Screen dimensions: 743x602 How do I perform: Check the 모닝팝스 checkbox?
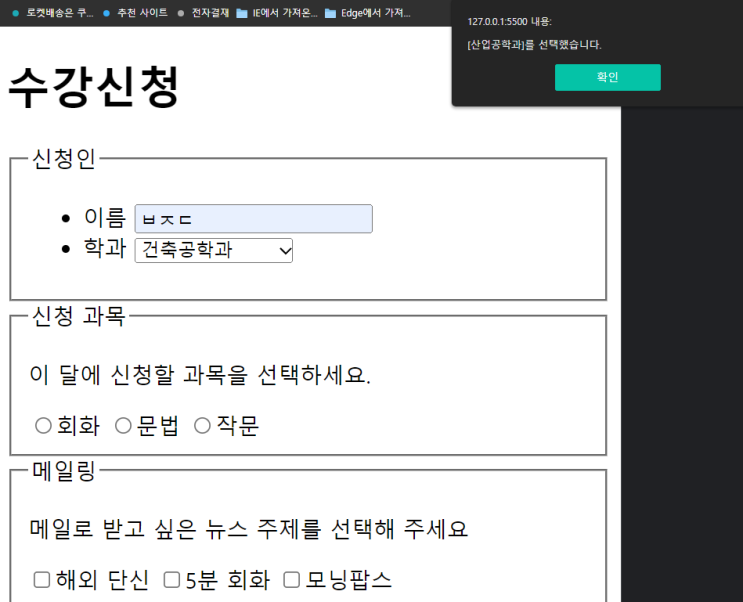point(291,580)
